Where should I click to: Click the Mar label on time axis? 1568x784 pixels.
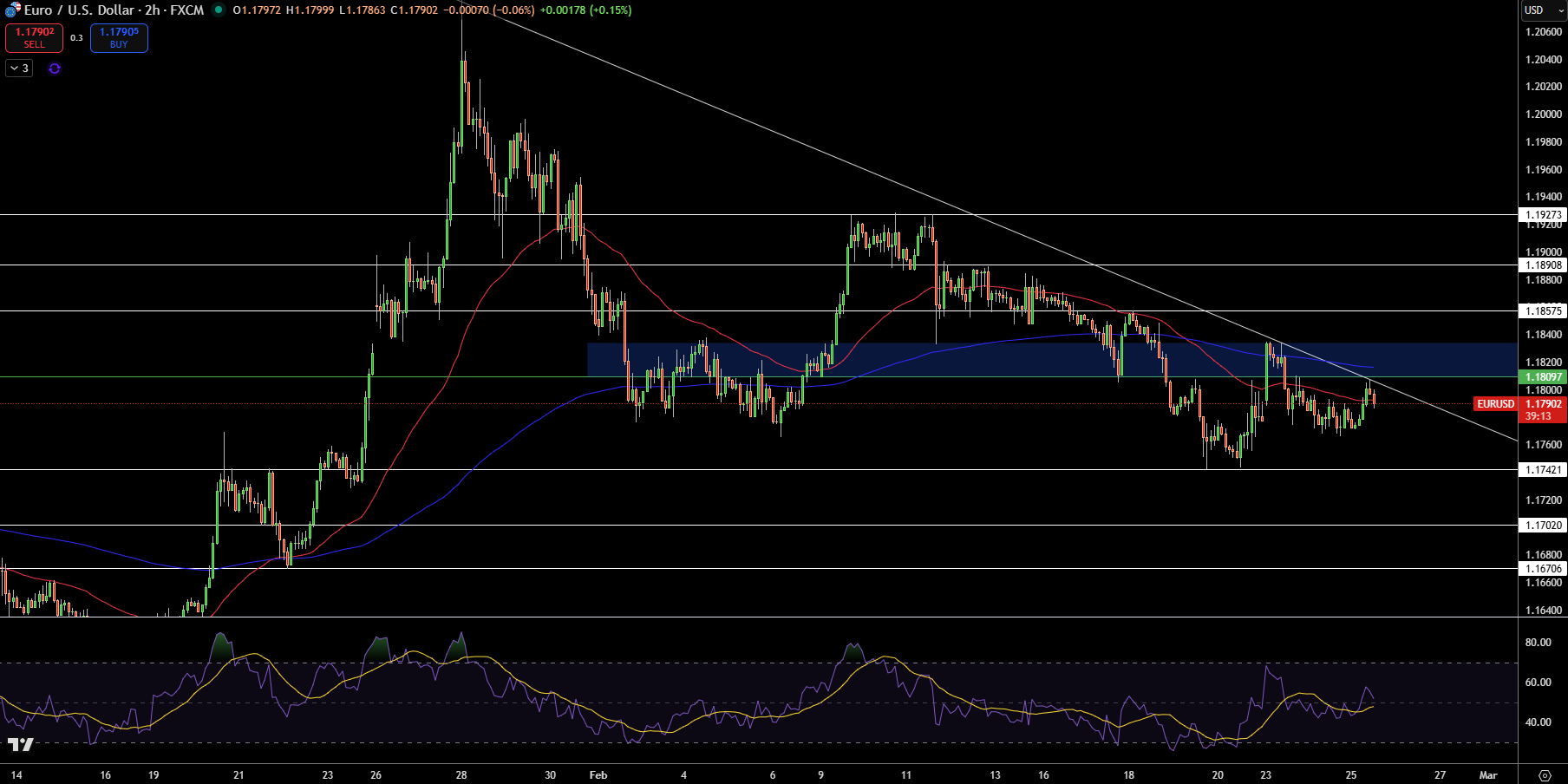pos(1488,775)
